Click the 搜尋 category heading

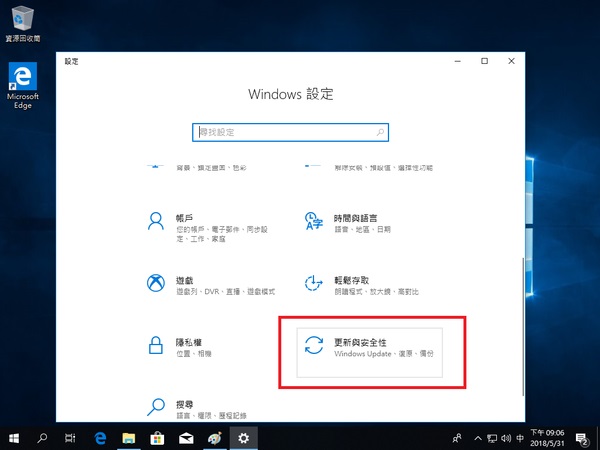point(184,404)
